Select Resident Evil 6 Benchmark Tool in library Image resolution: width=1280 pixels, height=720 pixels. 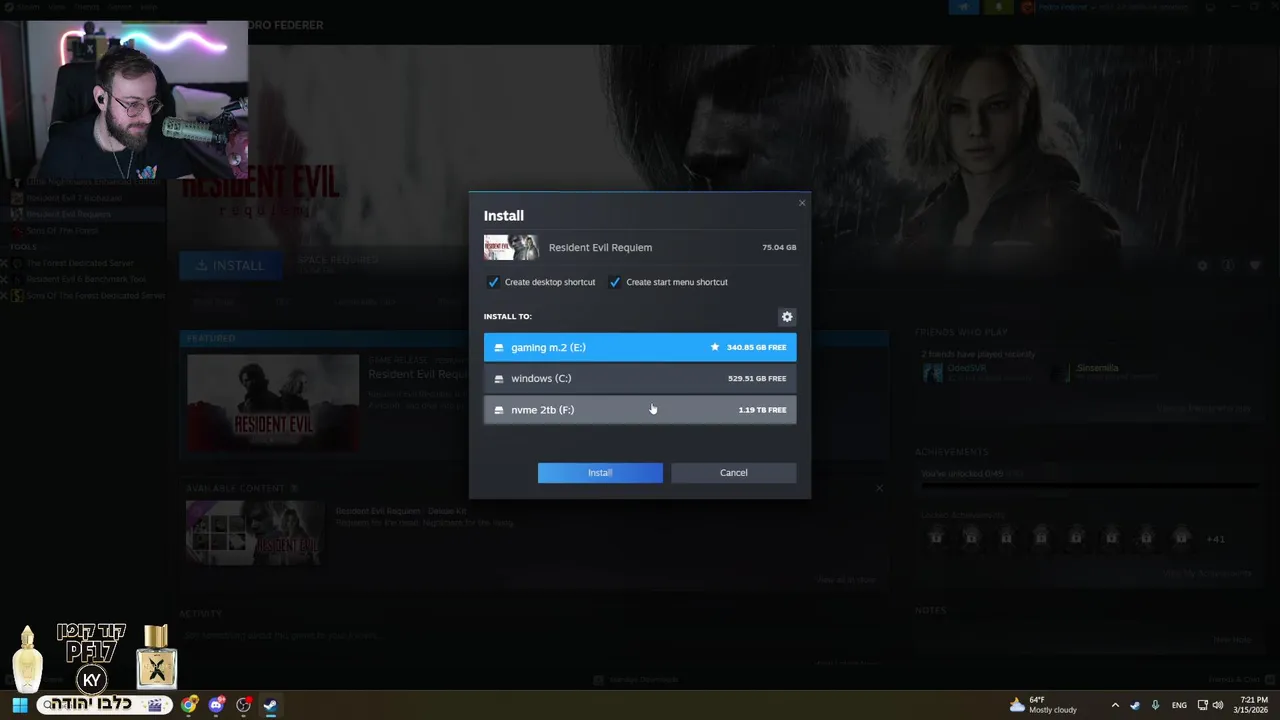click(86, 279)
